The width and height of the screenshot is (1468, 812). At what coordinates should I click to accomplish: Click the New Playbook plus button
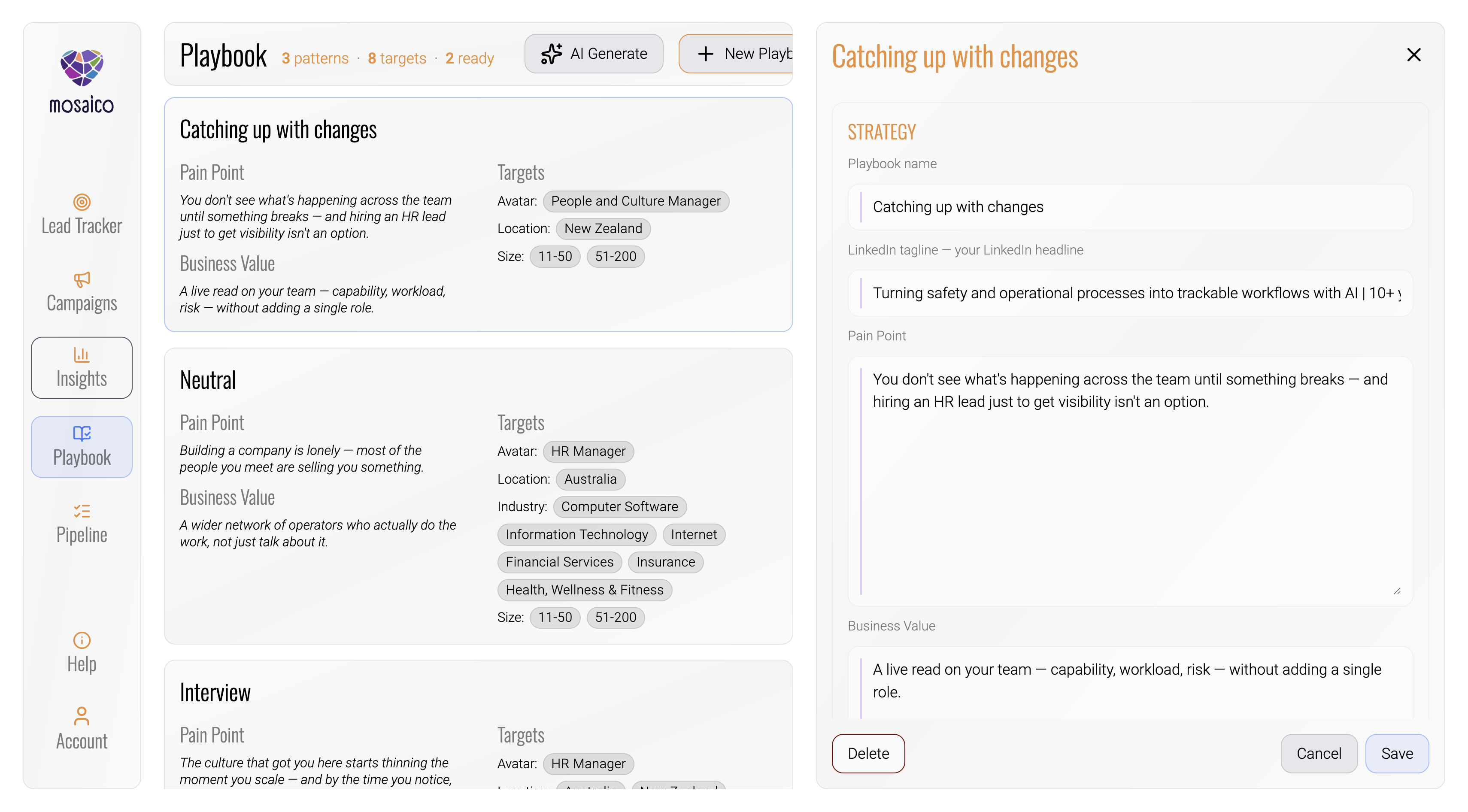pyautogui.click(x=736, y=54)
